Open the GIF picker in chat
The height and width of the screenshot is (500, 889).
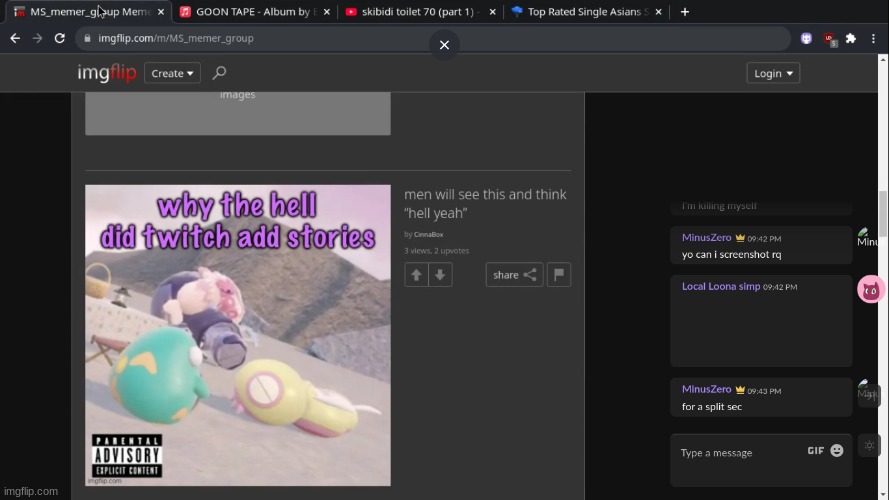tap(815, 451)
